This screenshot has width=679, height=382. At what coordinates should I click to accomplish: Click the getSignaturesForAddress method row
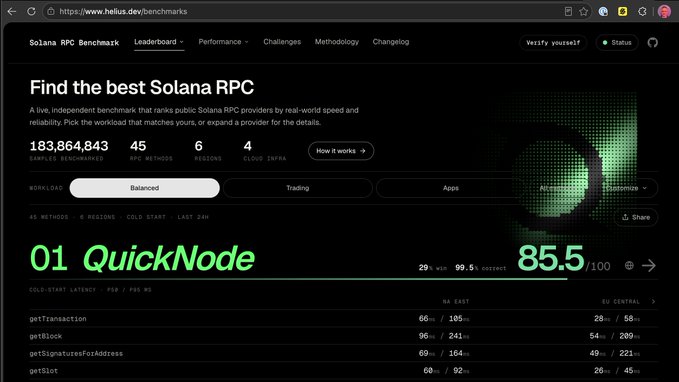[343, 353]
